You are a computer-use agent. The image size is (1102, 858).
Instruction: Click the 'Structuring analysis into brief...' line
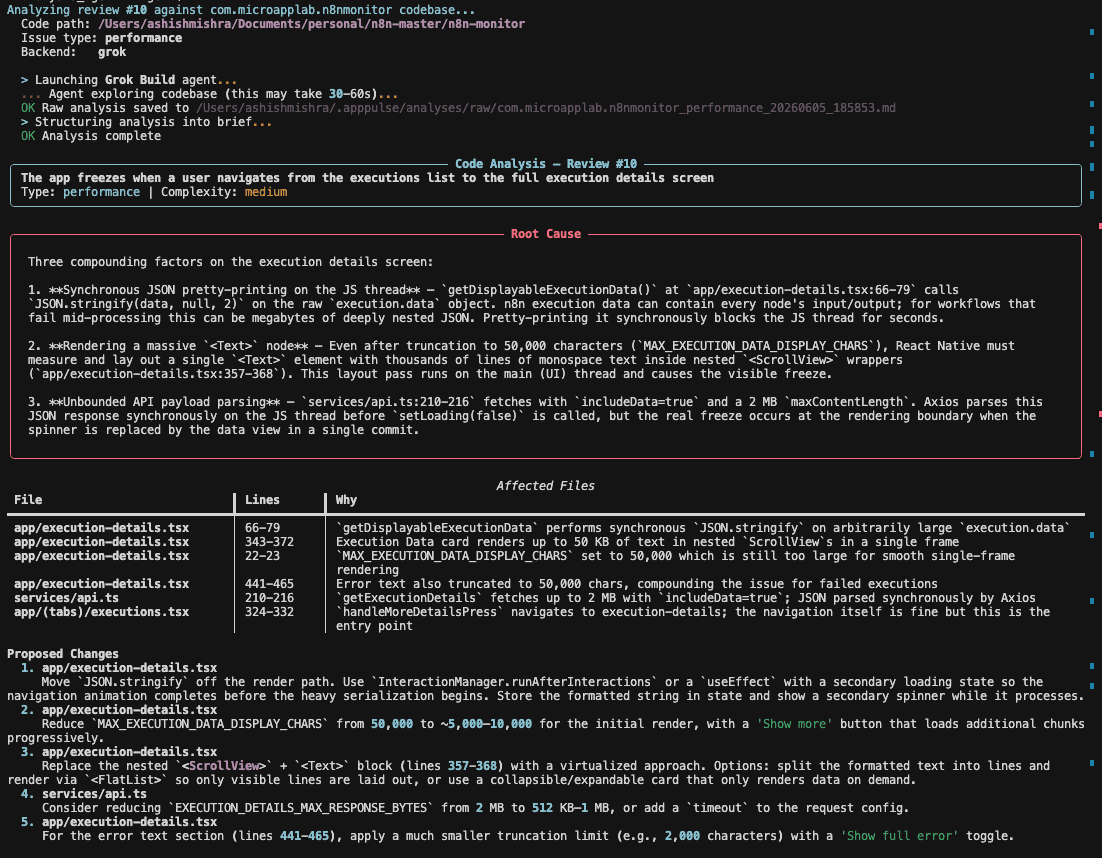(x=146, y=122)
